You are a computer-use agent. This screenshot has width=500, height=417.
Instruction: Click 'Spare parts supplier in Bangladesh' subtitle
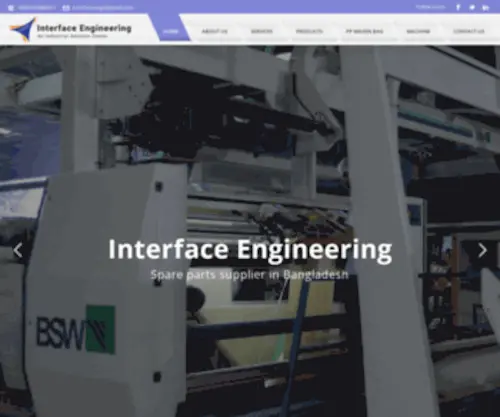(249, 275)
